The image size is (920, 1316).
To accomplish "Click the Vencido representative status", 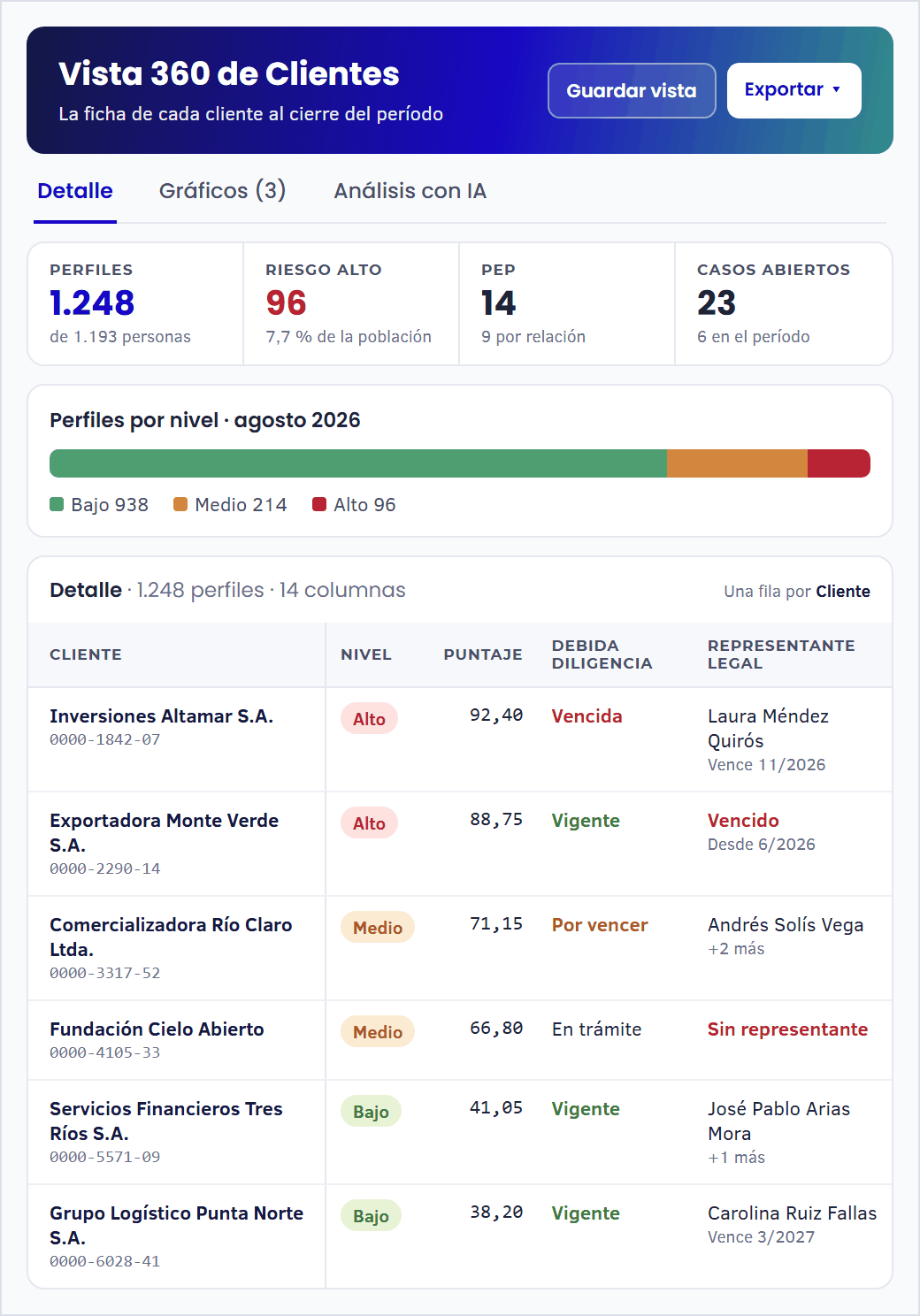I will click(743, 821).
